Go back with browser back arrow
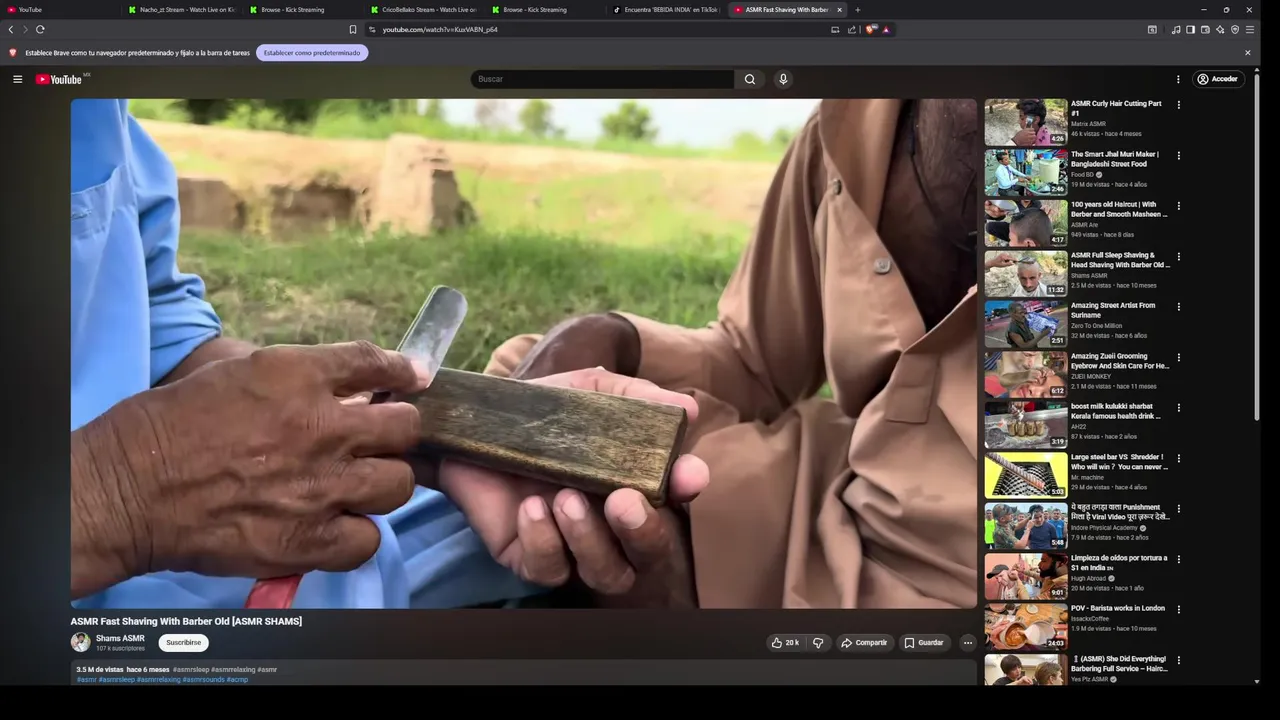 (11, 29)
